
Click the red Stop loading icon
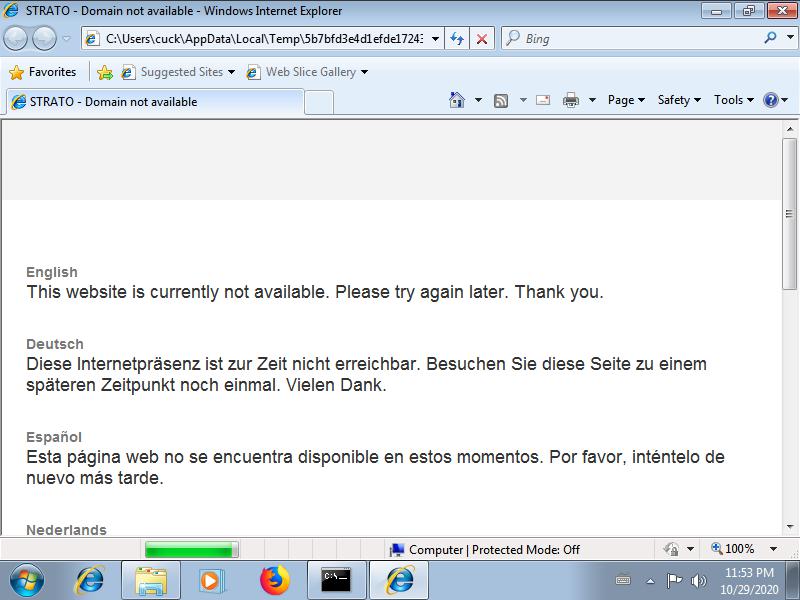click(482, 39)
